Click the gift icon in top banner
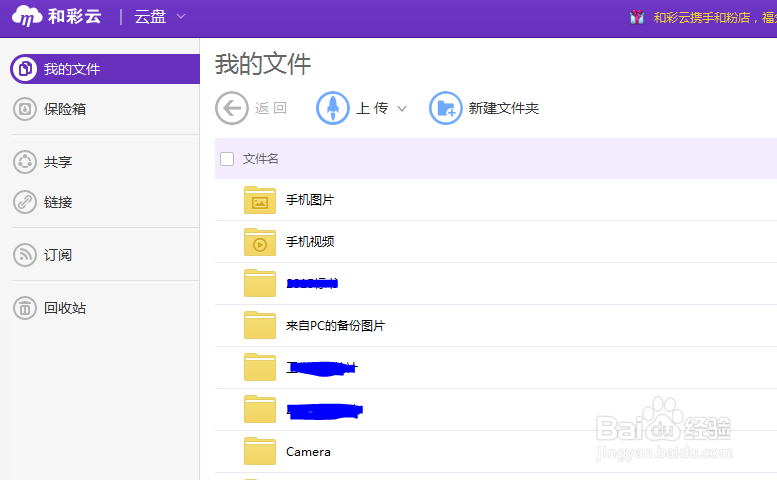The image size is (777, 480). tap(637, 18)
